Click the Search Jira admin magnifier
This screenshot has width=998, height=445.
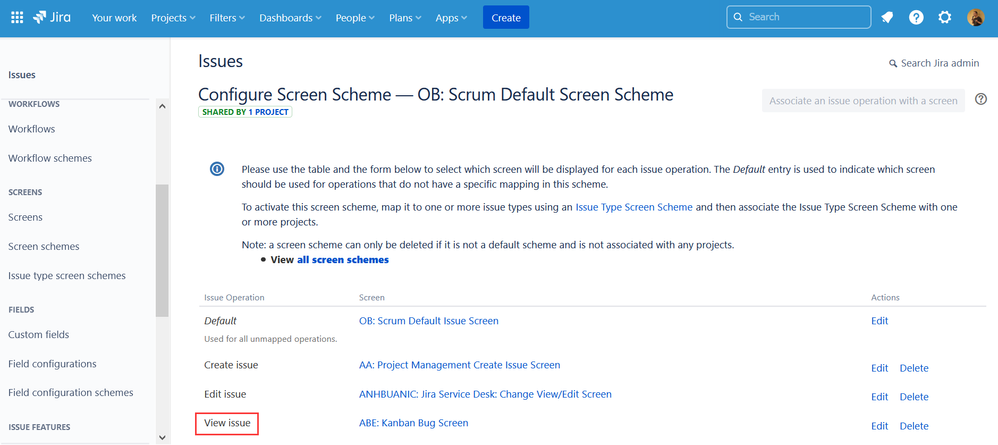click(x=892, y=64)
